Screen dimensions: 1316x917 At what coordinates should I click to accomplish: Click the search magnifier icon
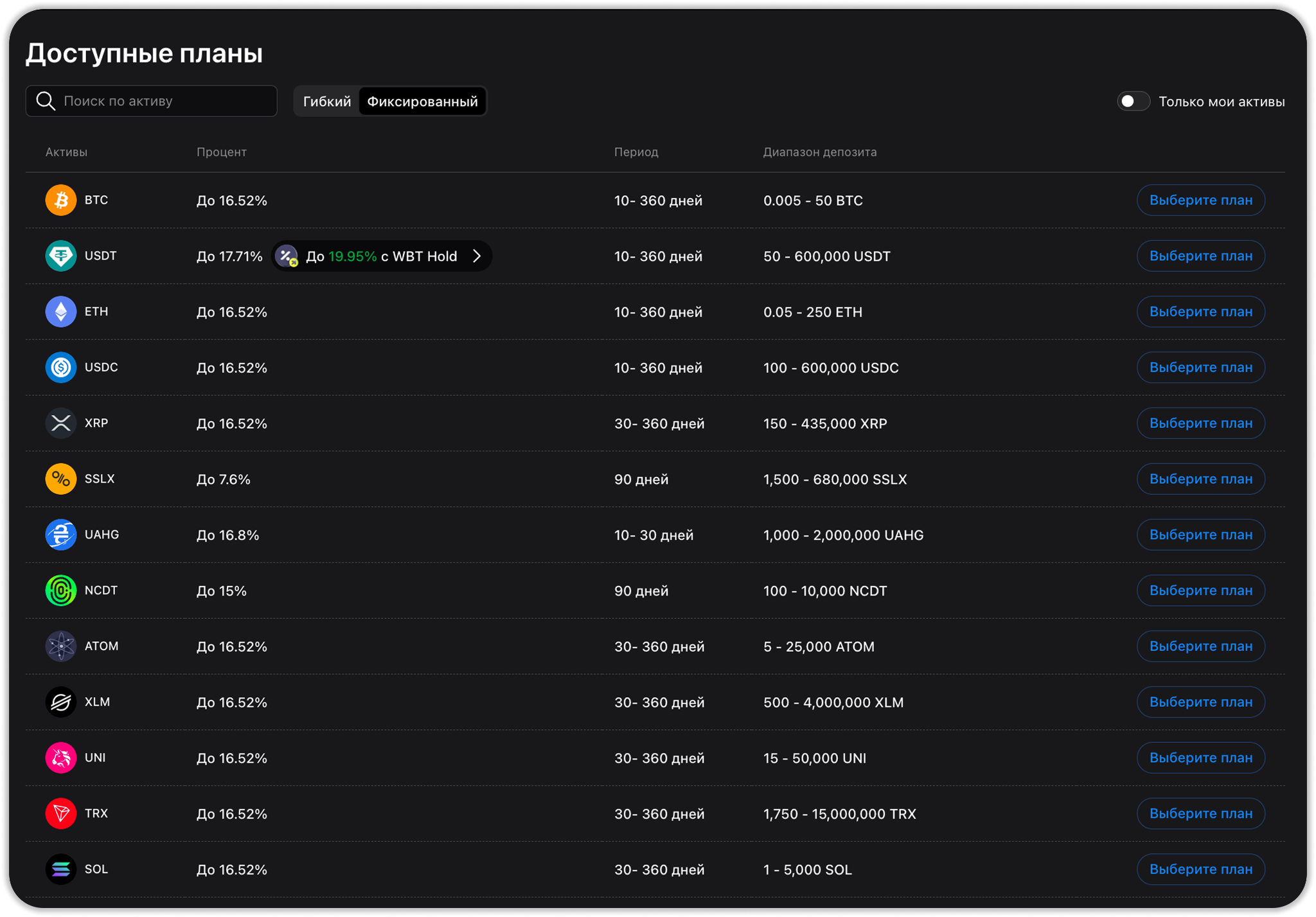coord(45,102)
